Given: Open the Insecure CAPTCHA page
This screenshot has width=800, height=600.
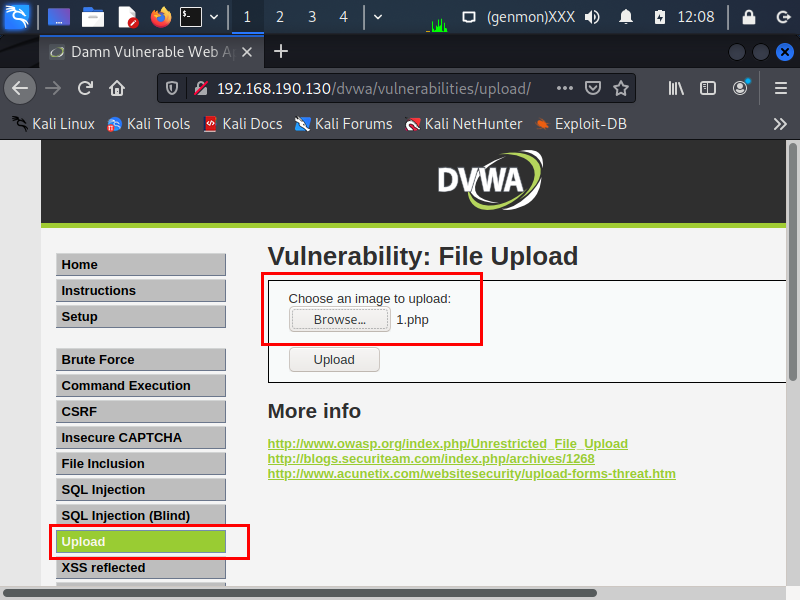Looking at the screenshot, I should (141, 437).
